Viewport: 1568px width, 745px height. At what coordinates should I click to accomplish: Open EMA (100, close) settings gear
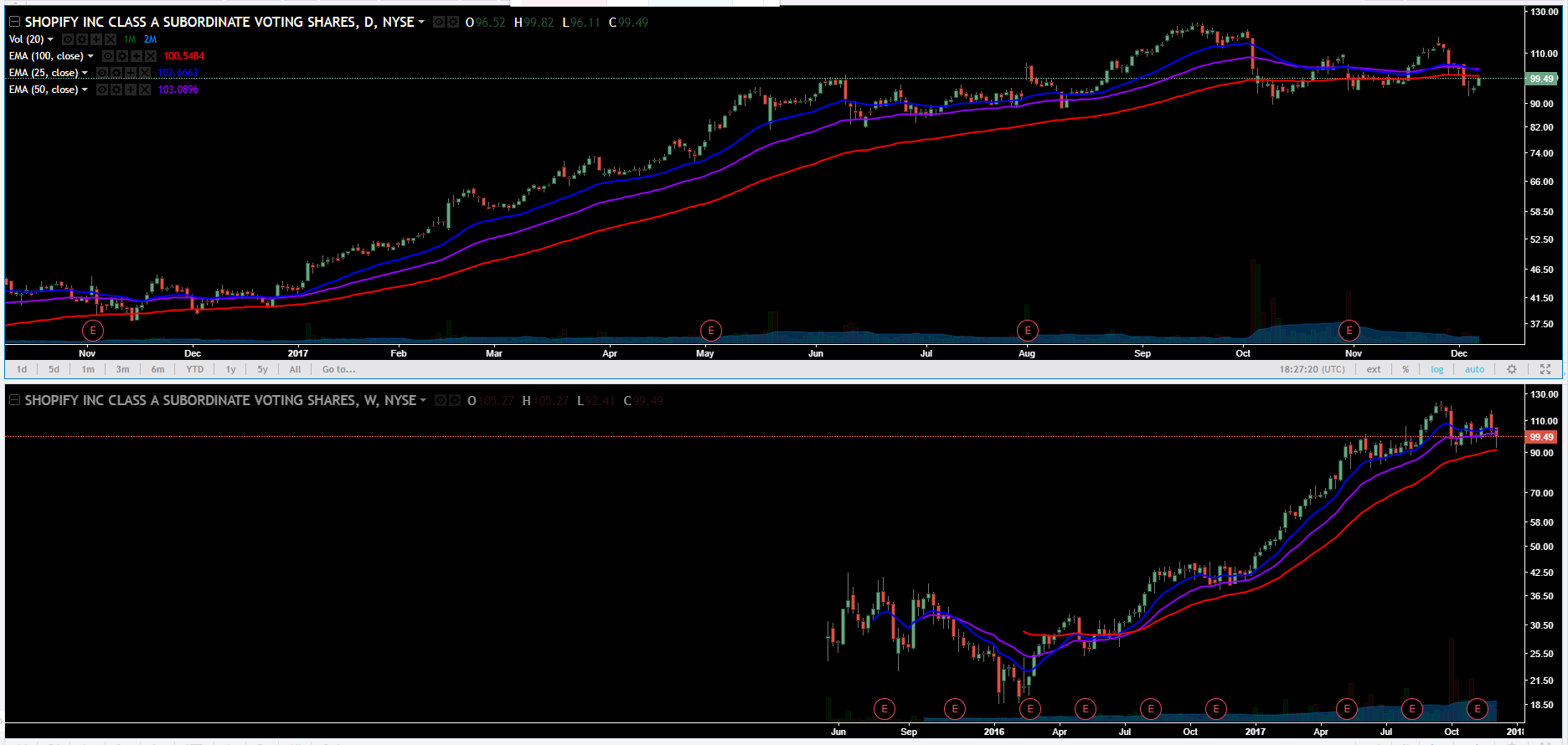122,56
